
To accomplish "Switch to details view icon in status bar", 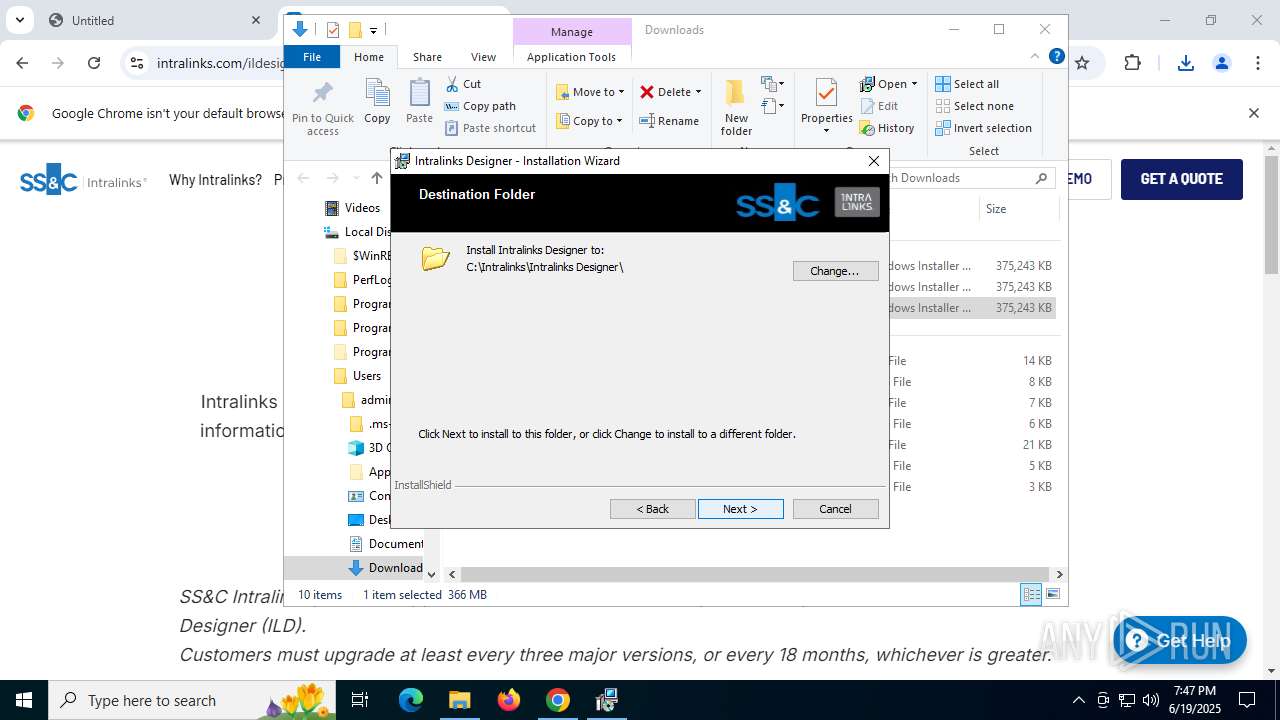I will click(1031, 595).
